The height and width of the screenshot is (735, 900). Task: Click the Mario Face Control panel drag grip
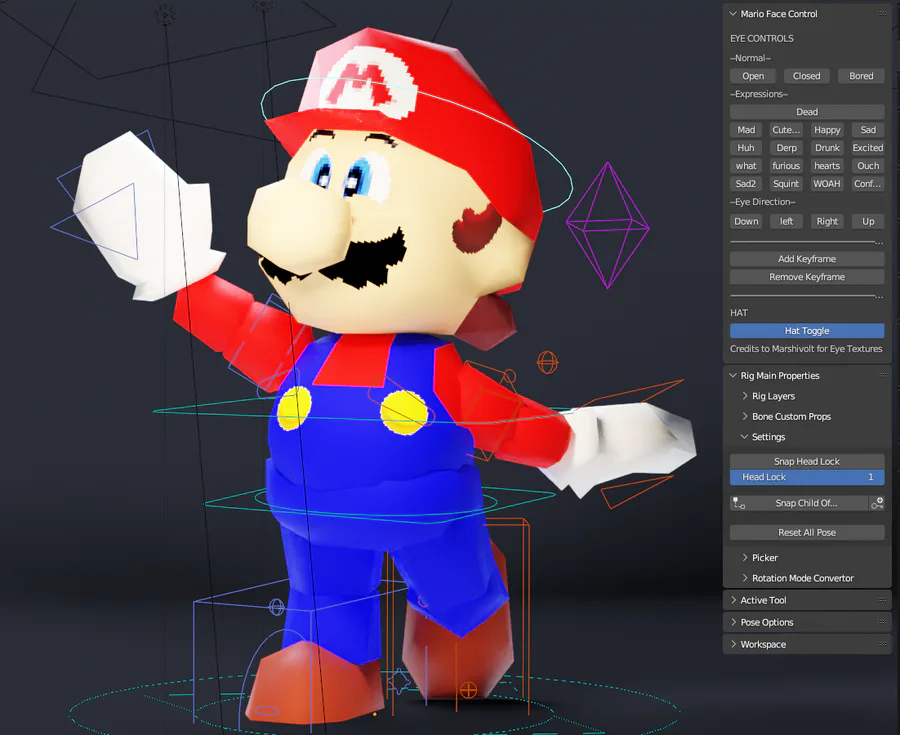point(882,13)
